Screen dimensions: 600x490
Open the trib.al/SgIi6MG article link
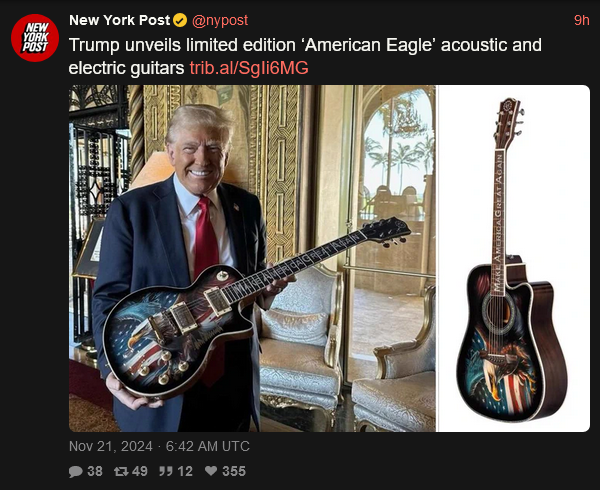tap(249, 68)
